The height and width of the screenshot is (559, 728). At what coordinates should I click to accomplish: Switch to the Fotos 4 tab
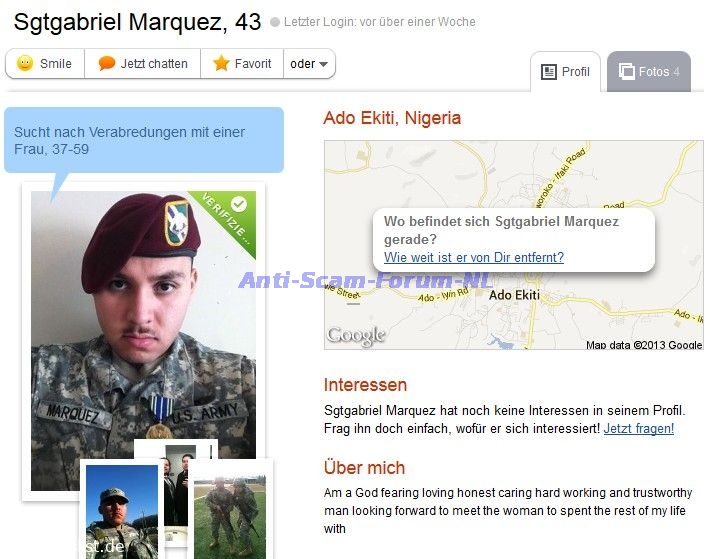tap(649, 72)
